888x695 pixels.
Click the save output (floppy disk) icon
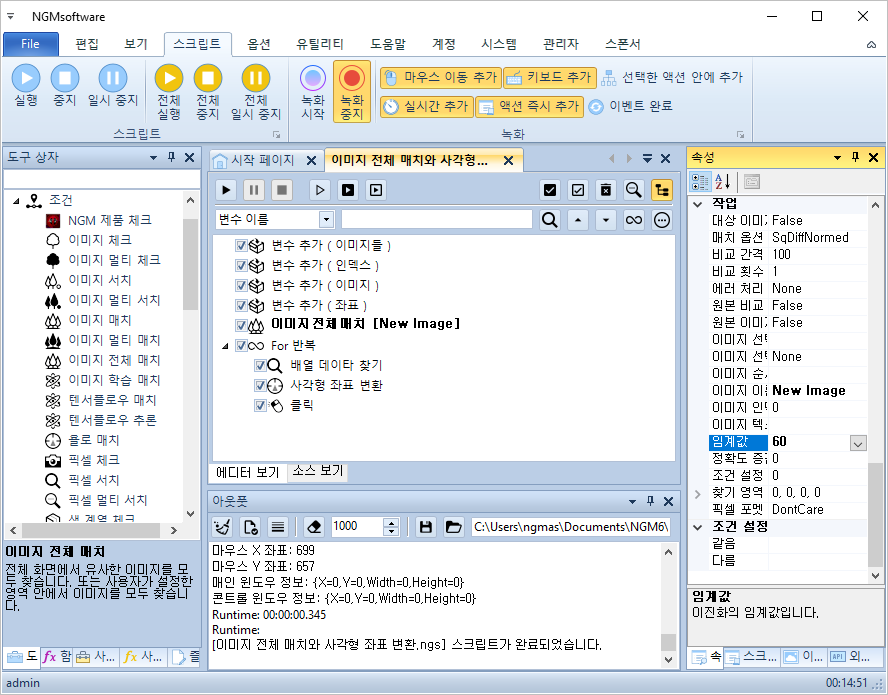(426, 527)
